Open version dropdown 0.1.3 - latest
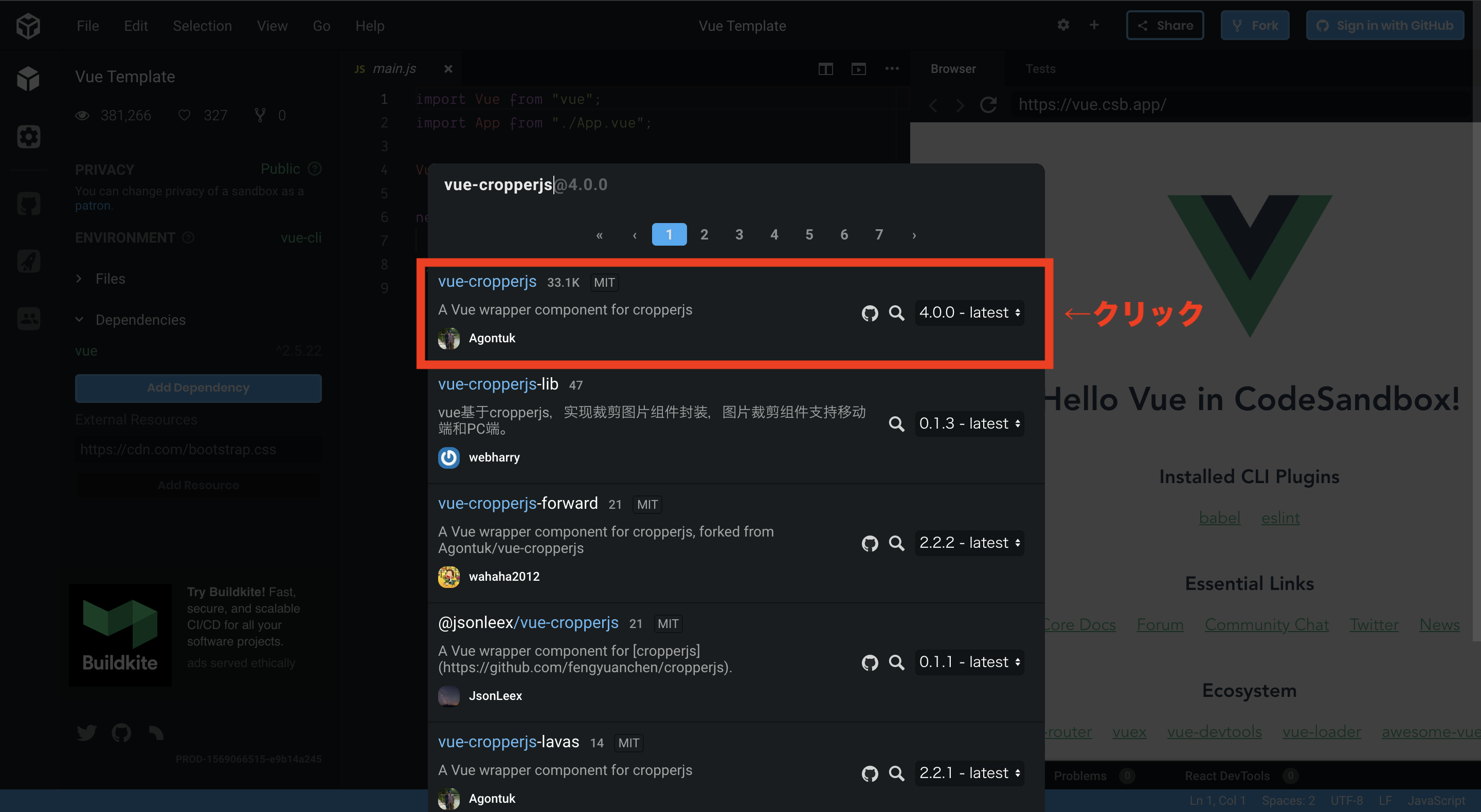1481x812 pixels. [x=969, y=423]
